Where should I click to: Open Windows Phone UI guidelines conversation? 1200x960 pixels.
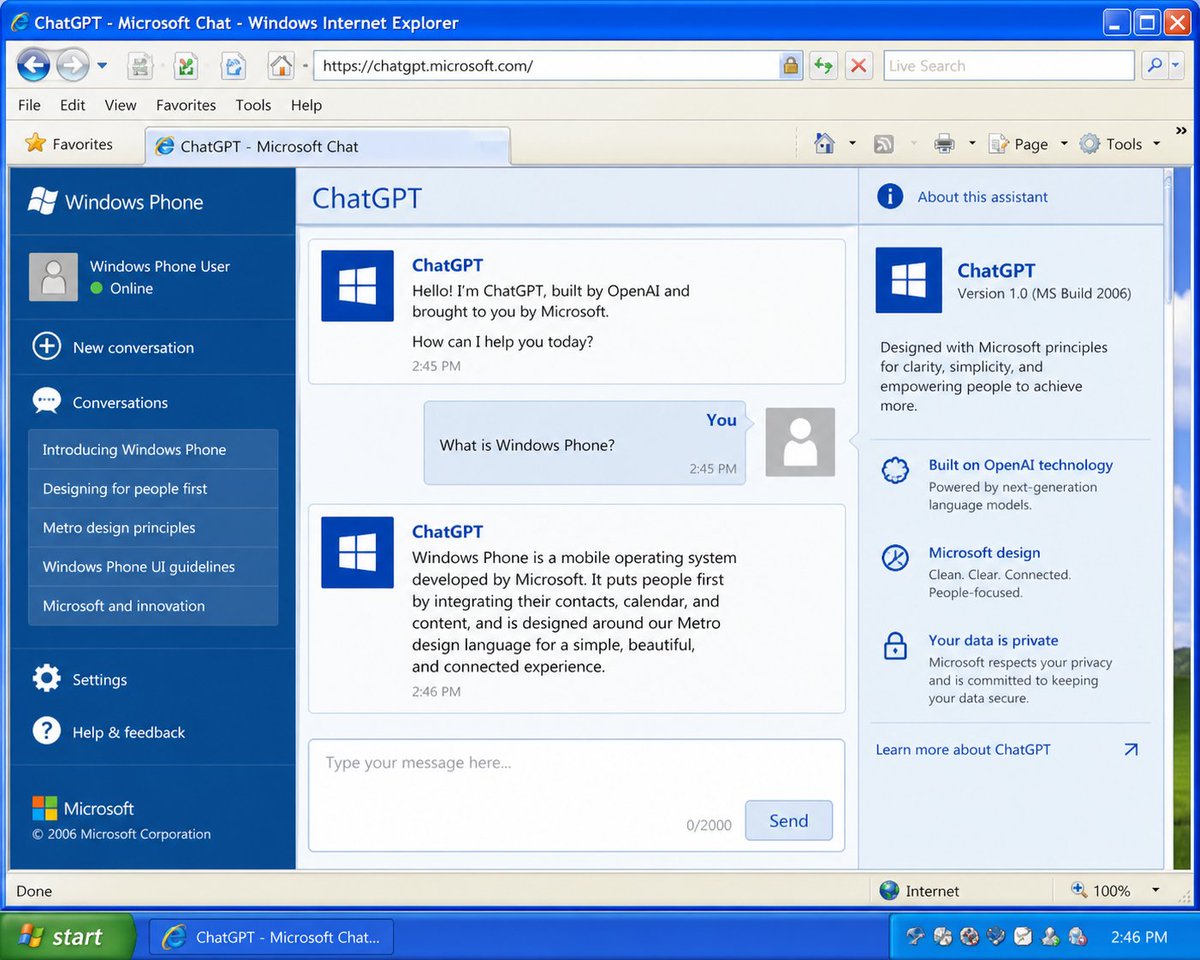click(x=153, y=567)
